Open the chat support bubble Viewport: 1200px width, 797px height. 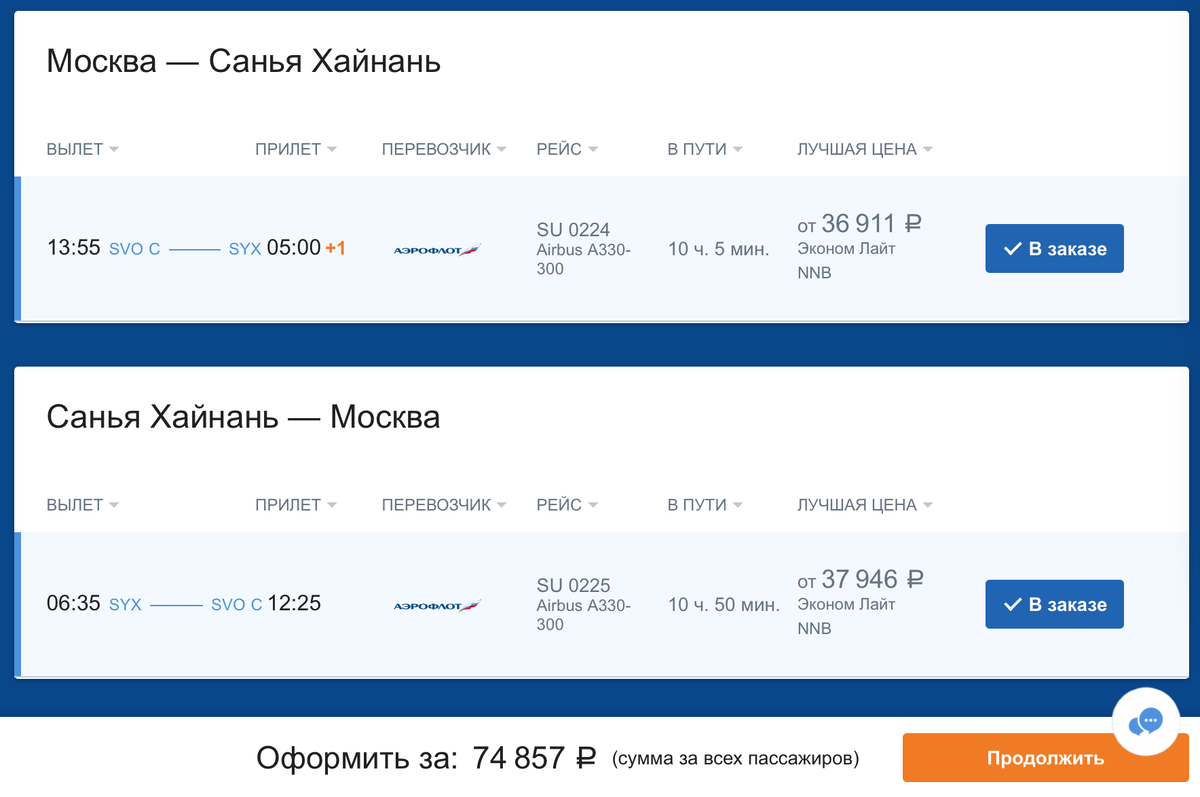1146,722
